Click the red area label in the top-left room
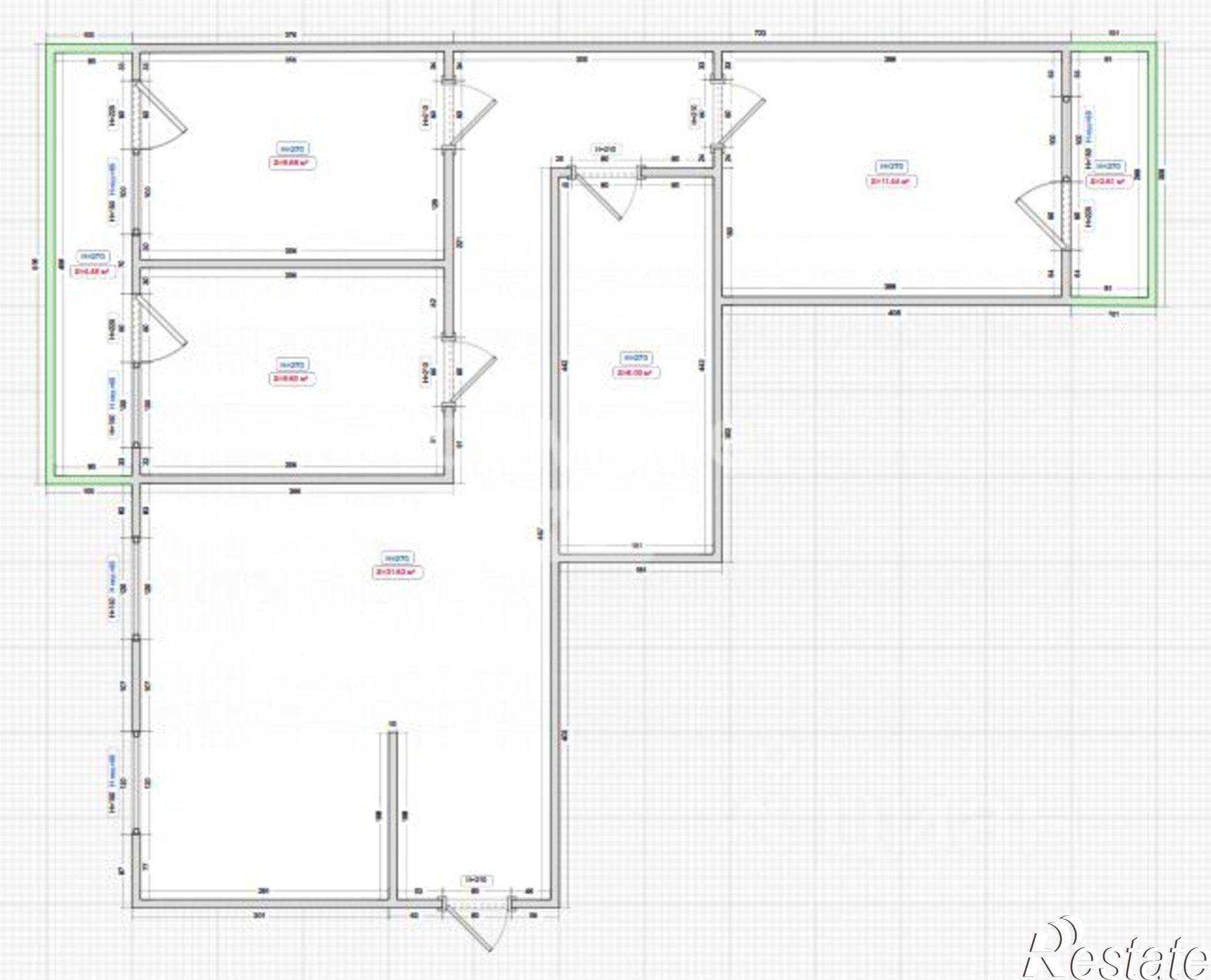 (292, 163)
